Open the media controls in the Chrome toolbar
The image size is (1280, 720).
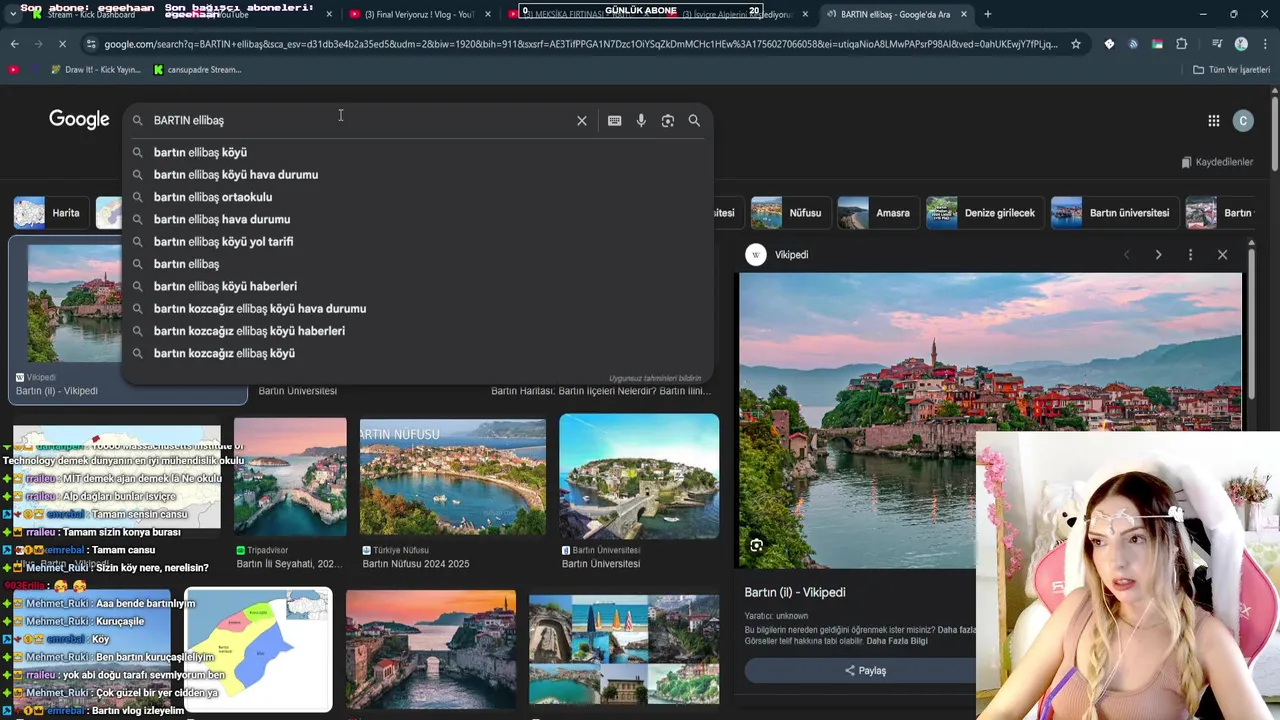[1217, 44]
